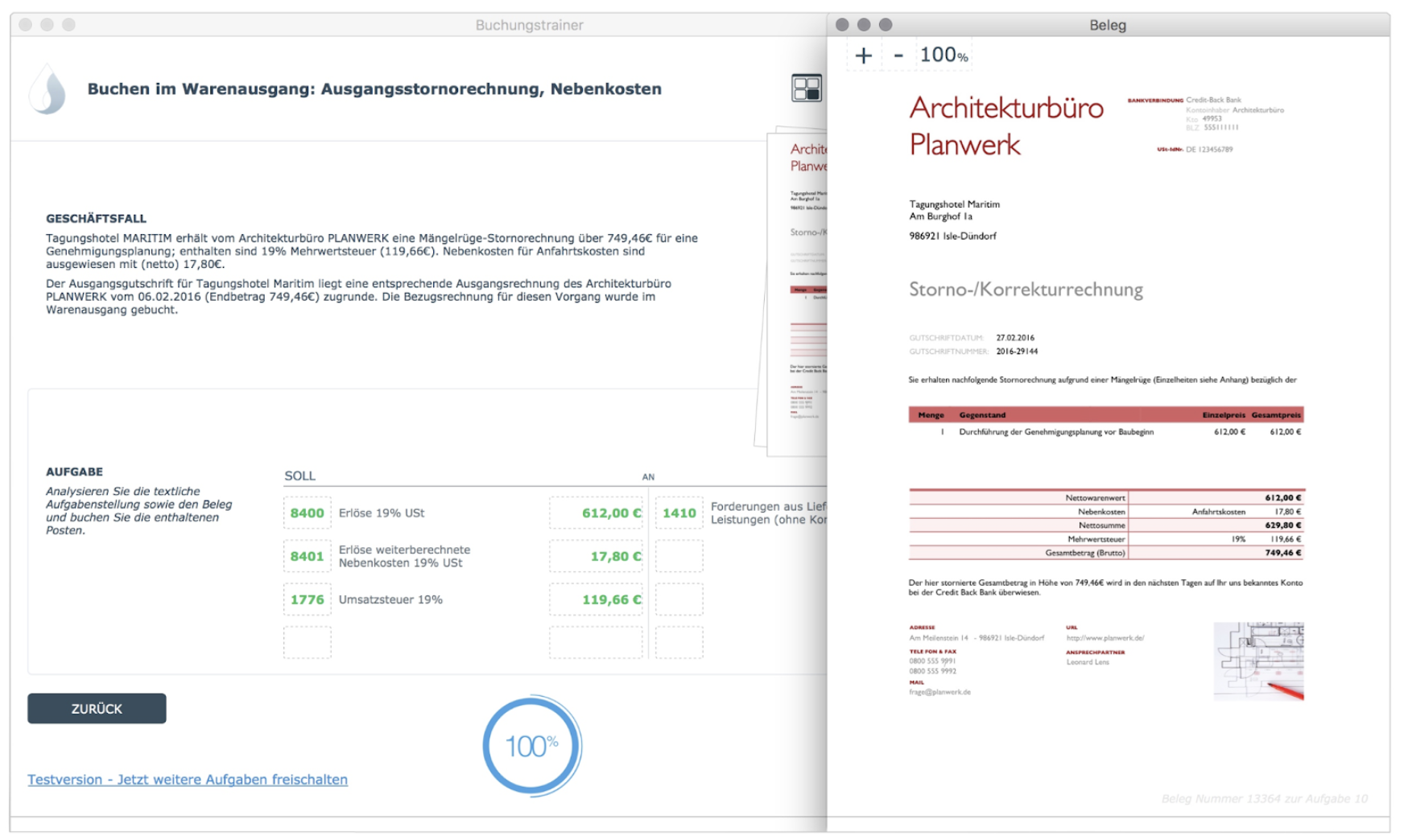Click the 'Storno-/Korrekturrechnung' title in the Beleg
Viewport: 1404px width, 840px height.
click(1026, 290)
